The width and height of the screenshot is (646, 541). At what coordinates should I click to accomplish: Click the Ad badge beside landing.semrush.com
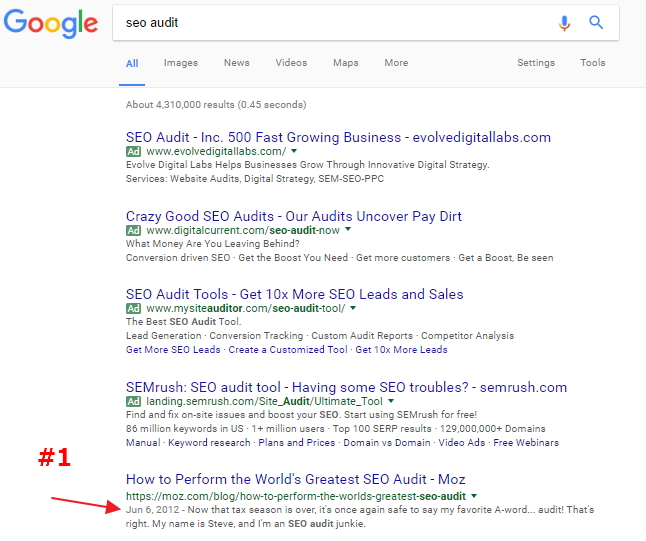133,401
